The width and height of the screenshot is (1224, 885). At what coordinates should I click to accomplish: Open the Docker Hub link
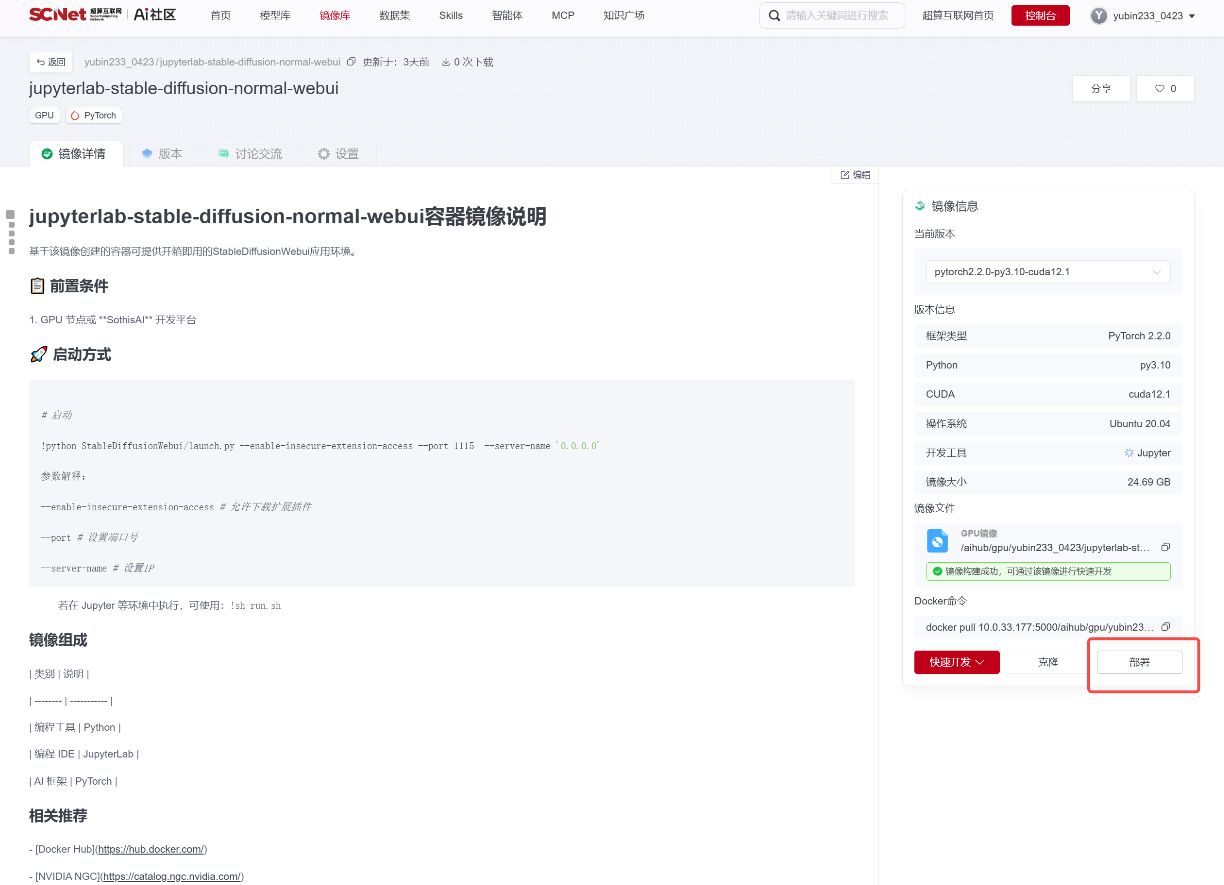pyautogui.click(x=151, y=849)
